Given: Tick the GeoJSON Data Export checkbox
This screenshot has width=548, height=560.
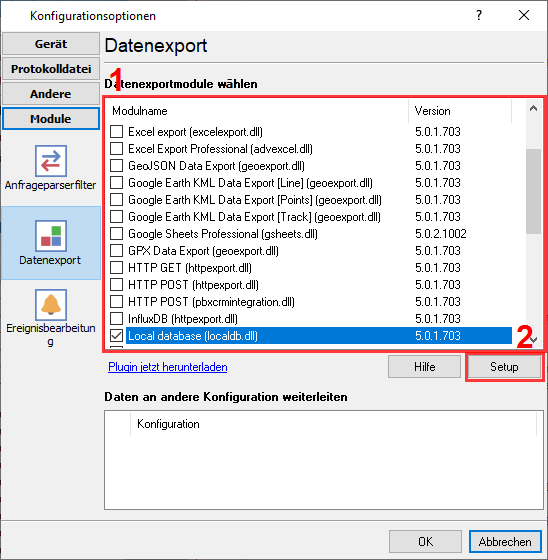Looking at the screenshot, I should point(116,166).
